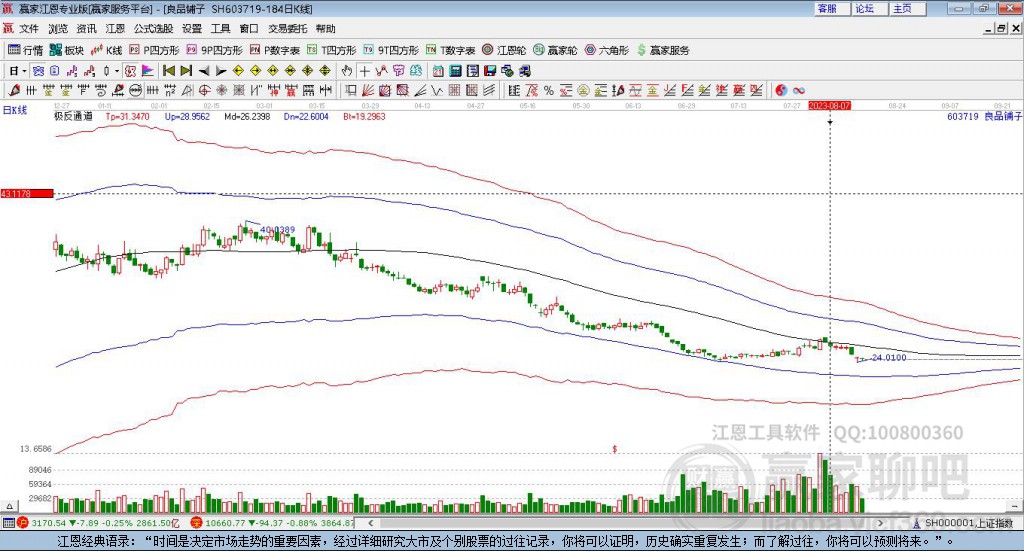Open the 行情 market quotes view
The height and width of the screenshot is (551, 1024).
tap(26, 50)
